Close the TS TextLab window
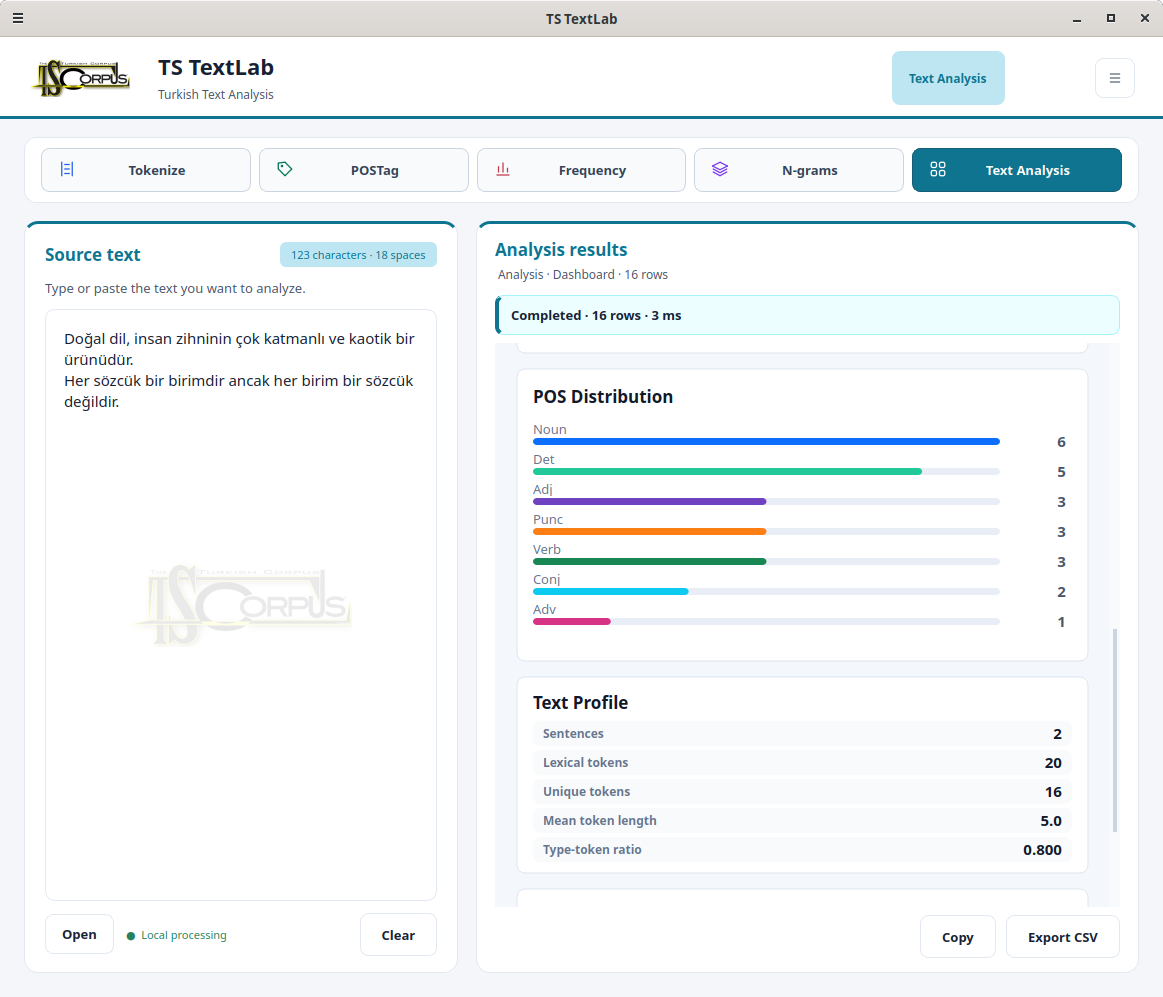The image size is (1163, 997). coord(1144,19)
